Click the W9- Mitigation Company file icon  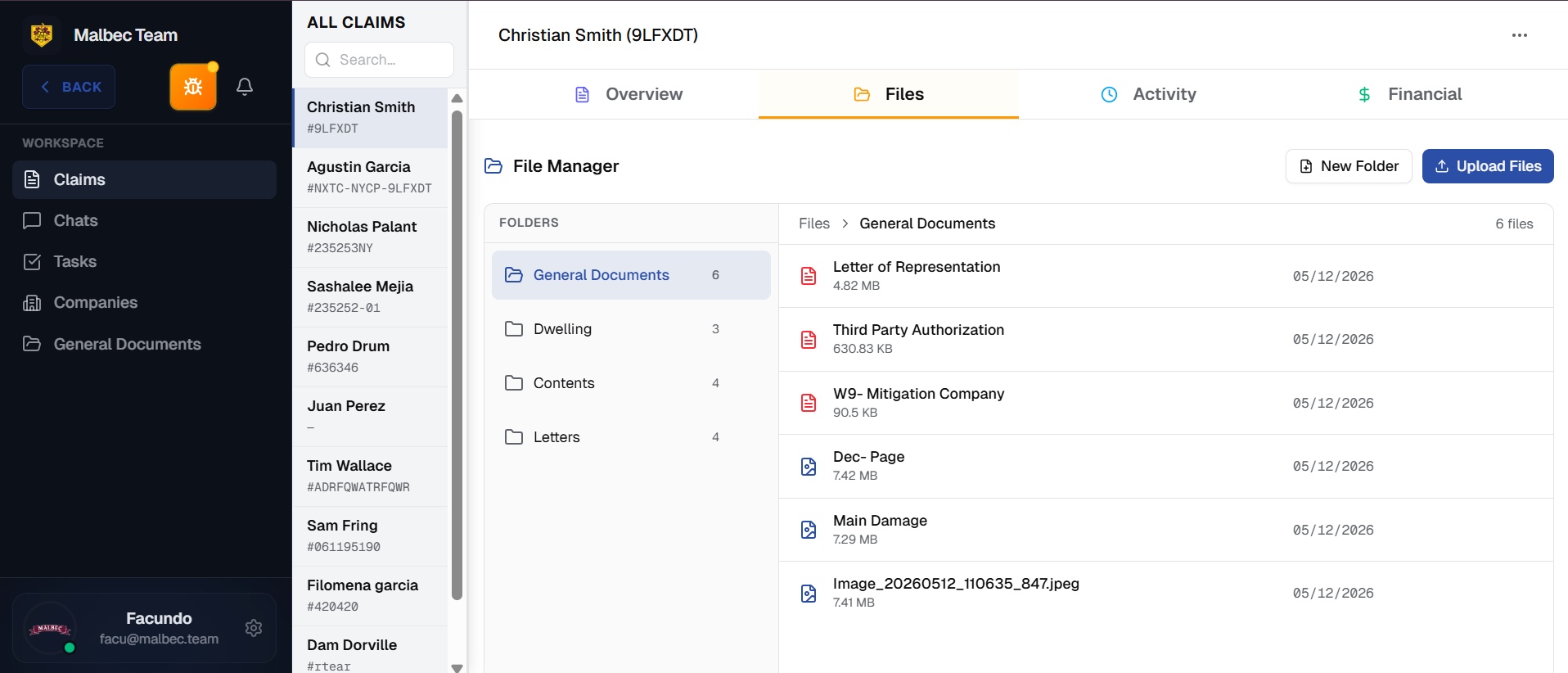point(809,403)
